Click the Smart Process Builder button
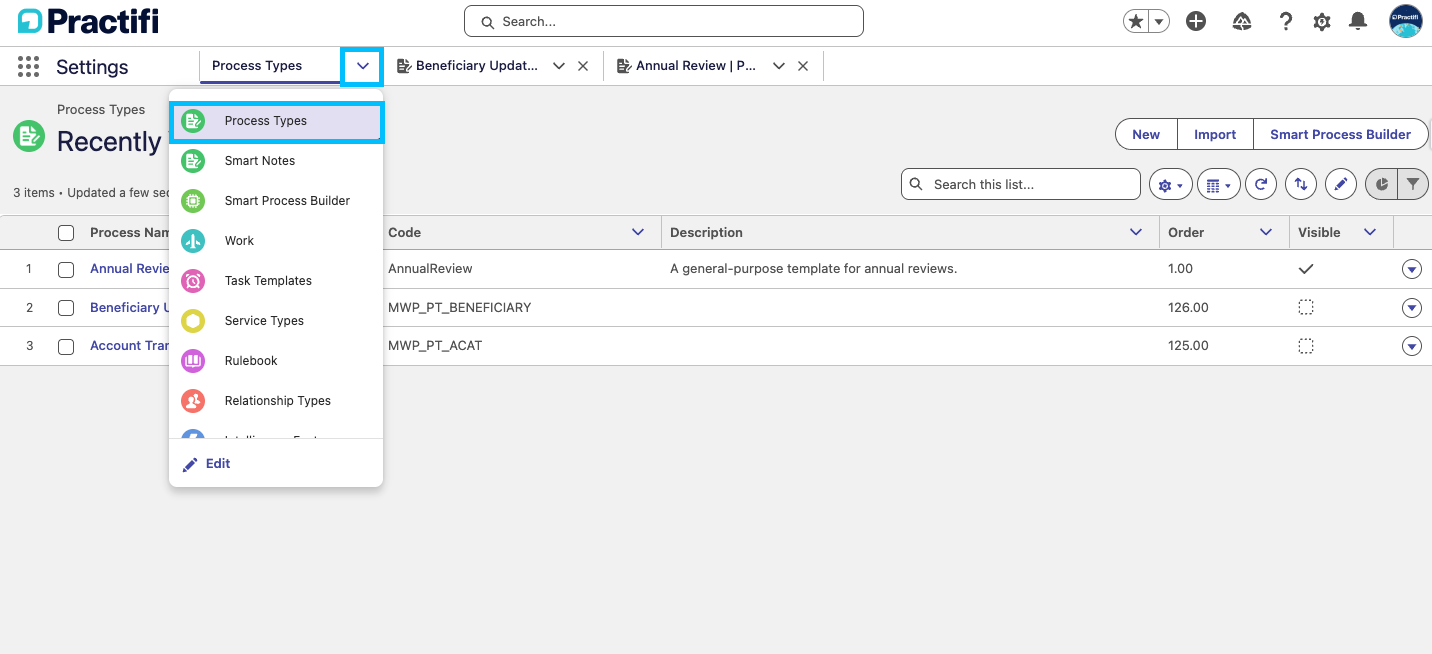The image size is (1432, 654). 1340,135
